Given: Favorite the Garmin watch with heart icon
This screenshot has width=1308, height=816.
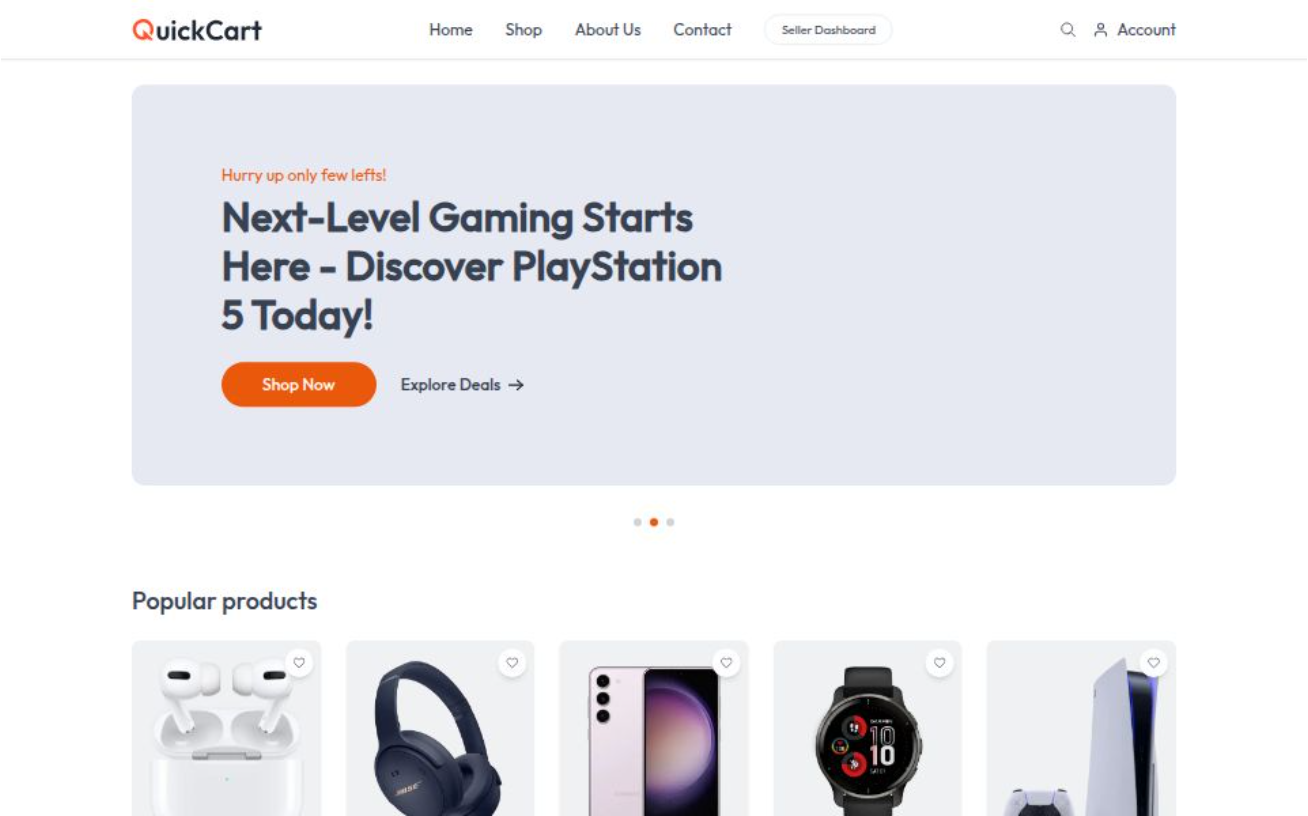Looking at the screenshot, I should 939,662.
